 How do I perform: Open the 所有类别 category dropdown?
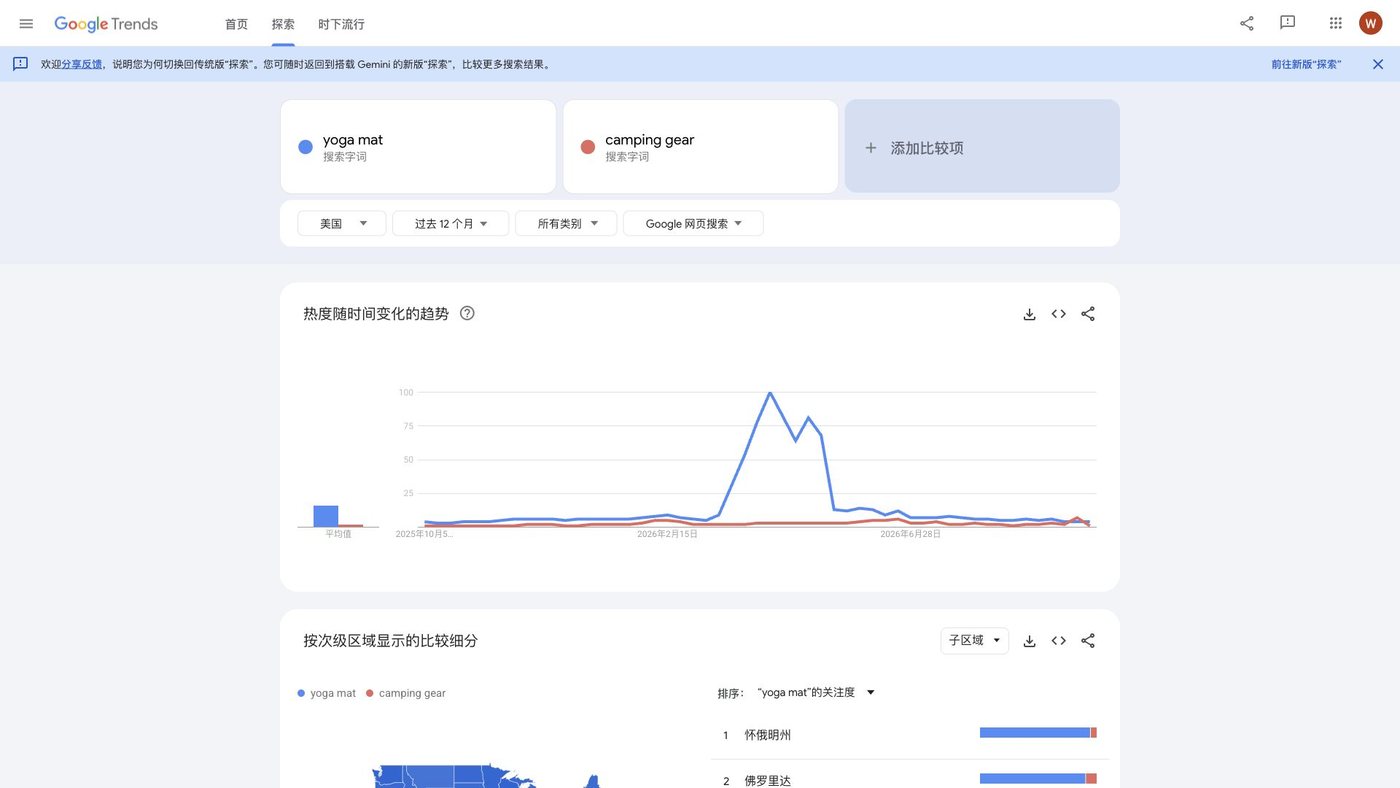566,223
